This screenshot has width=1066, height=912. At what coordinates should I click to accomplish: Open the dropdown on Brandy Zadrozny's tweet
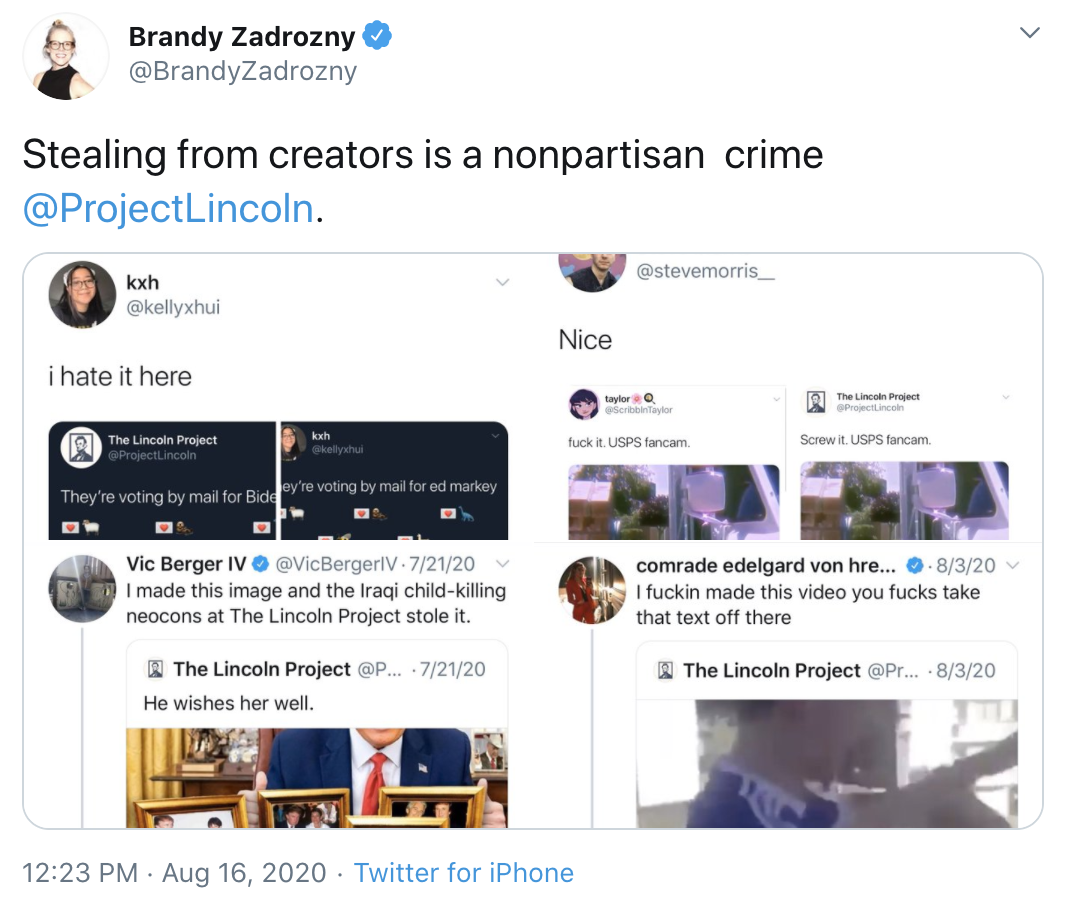coord(1029,32)
